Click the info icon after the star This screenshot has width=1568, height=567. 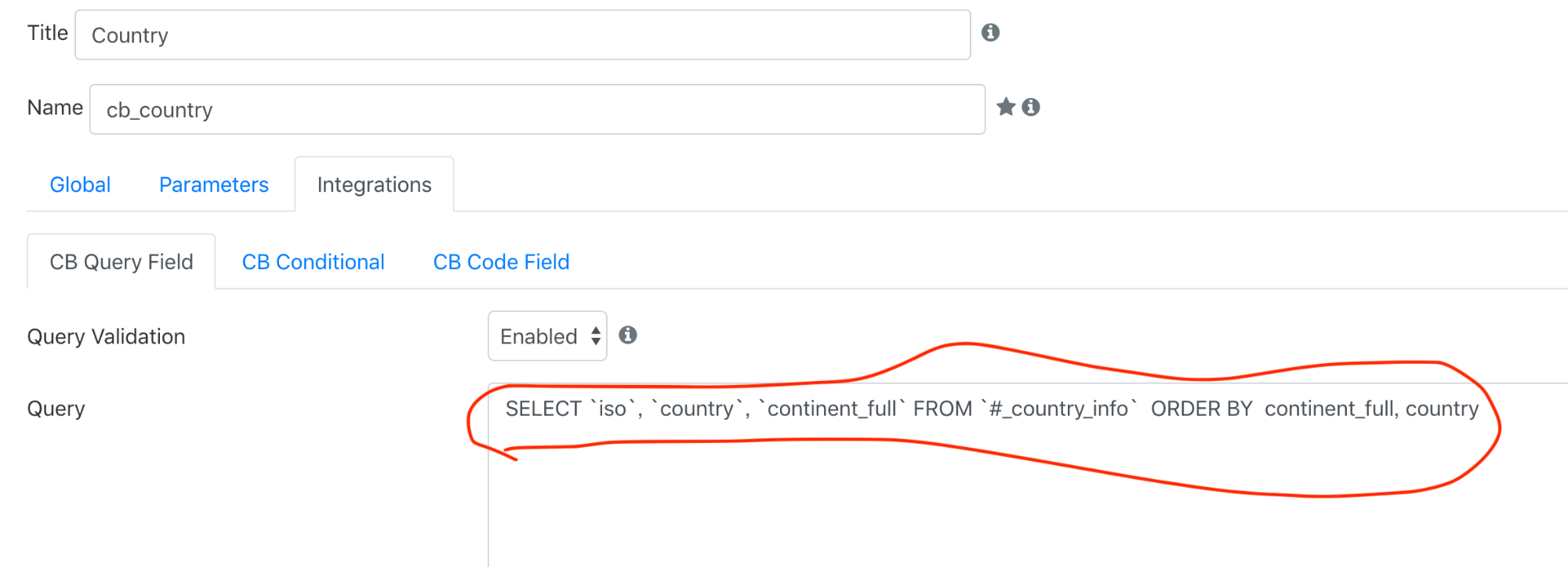pyautogui.click(x=1031, y=107)
